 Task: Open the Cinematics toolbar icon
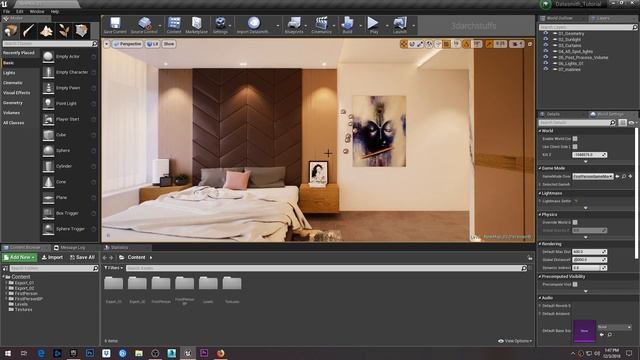322,23
